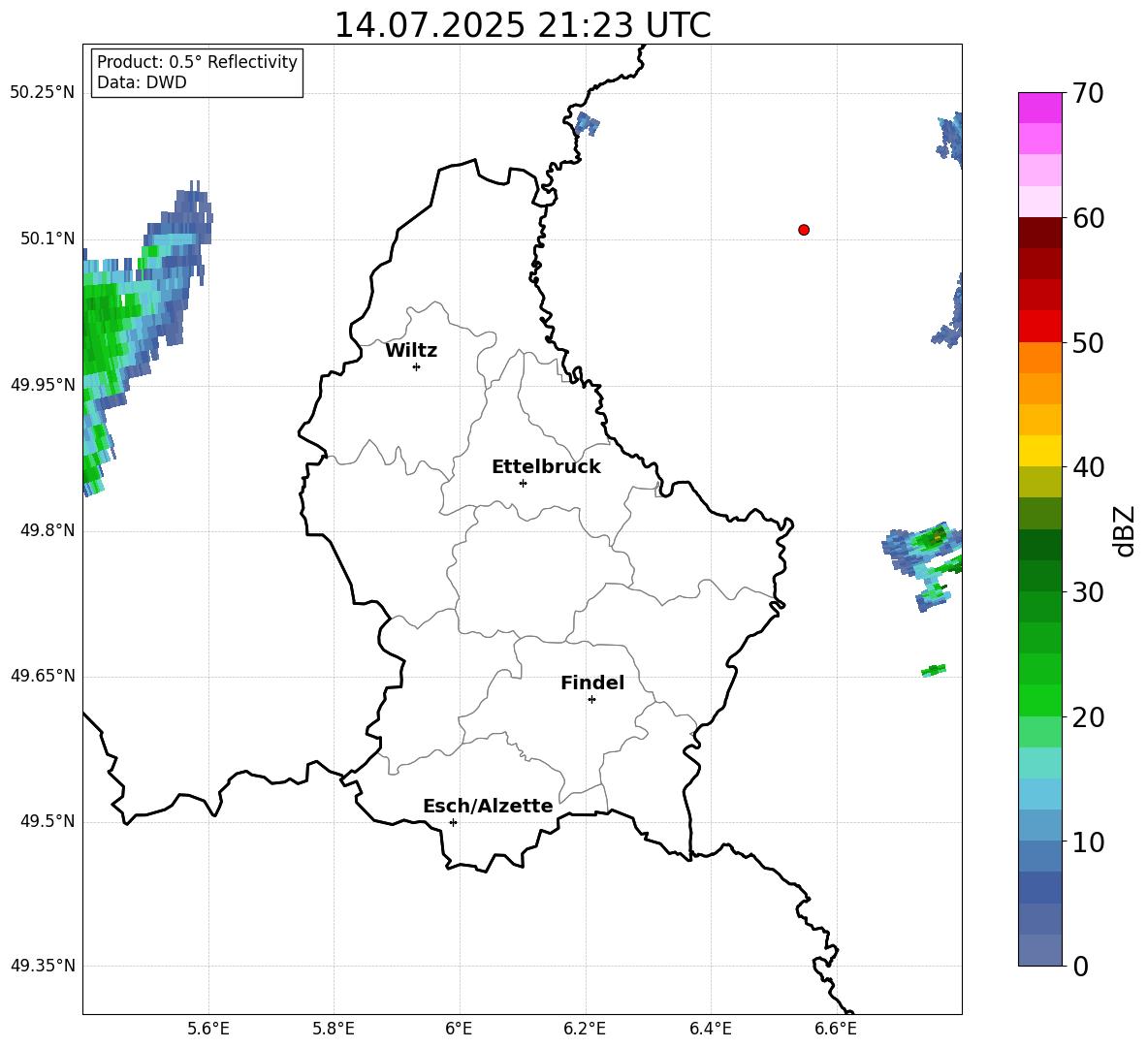This screenshot has width=1148, height=1048.
Task: Click the 6.6°E longitude label
Action: coord(836,1029)
